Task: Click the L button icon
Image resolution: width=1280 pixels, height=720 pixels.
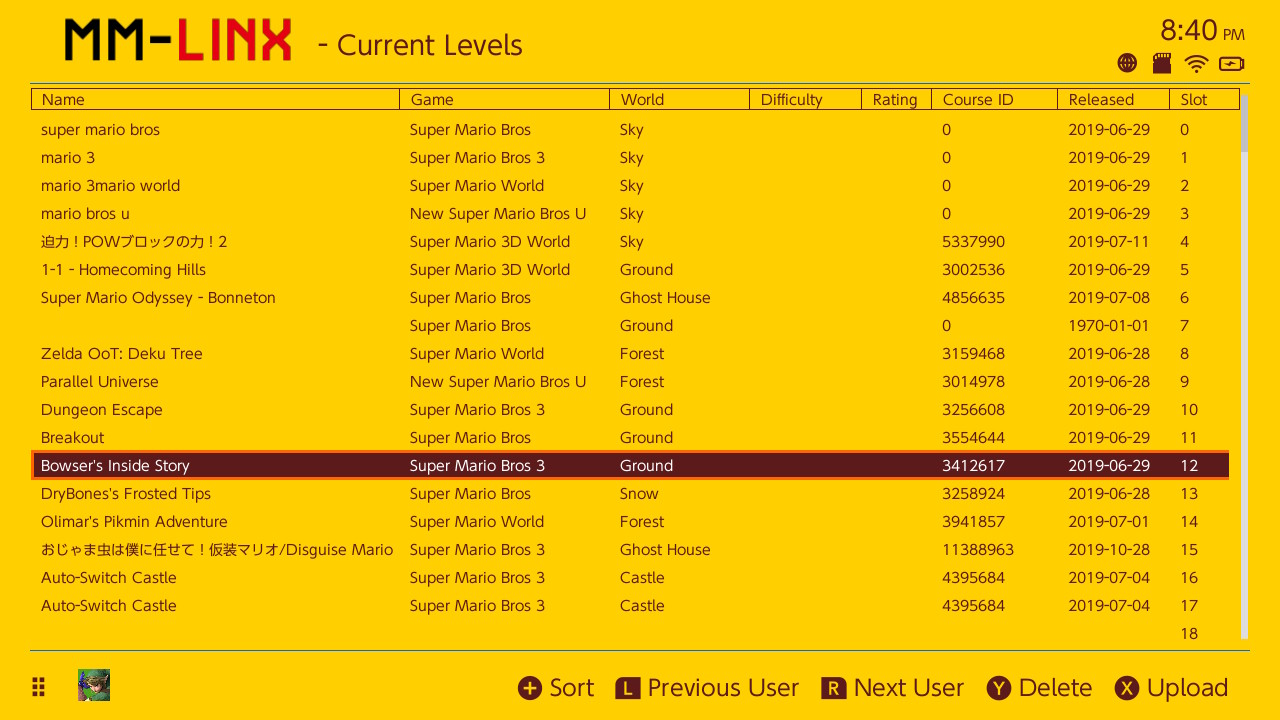Action: tap(627, 688)
